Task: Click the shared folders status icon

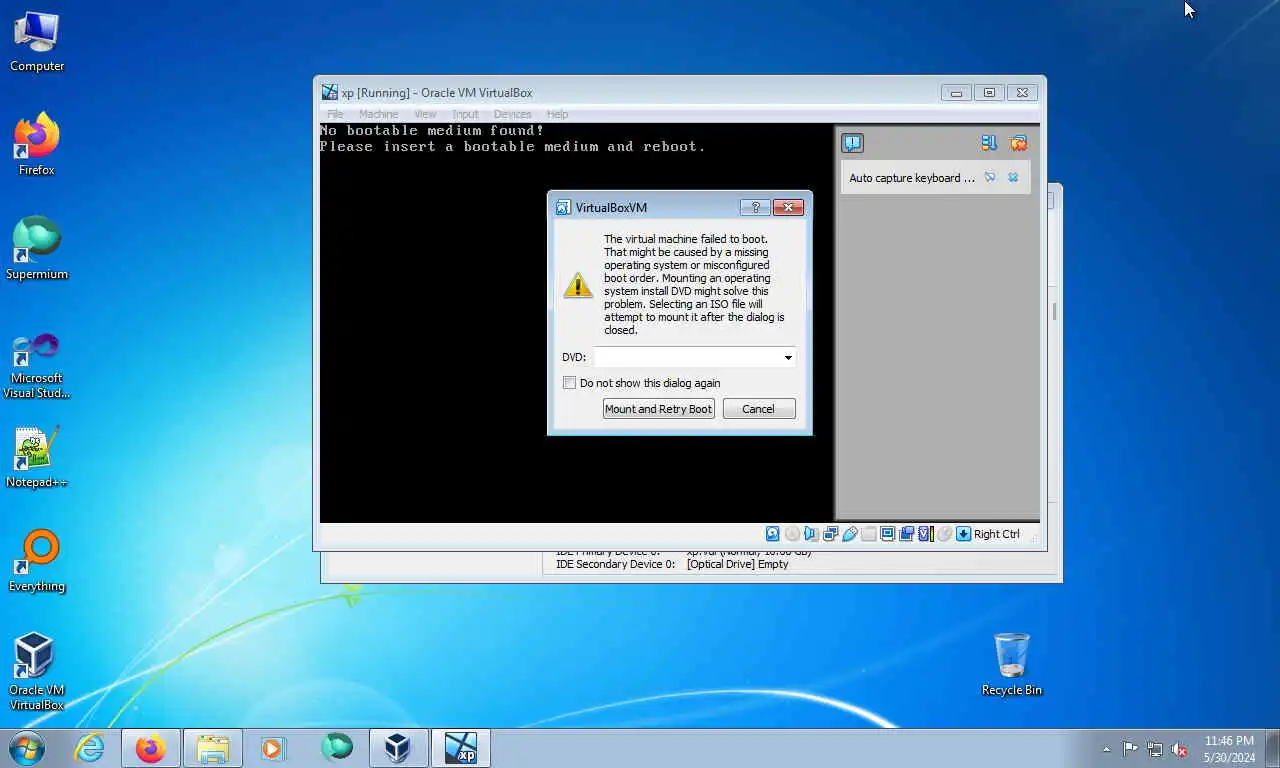Action: tap(869, 534)
